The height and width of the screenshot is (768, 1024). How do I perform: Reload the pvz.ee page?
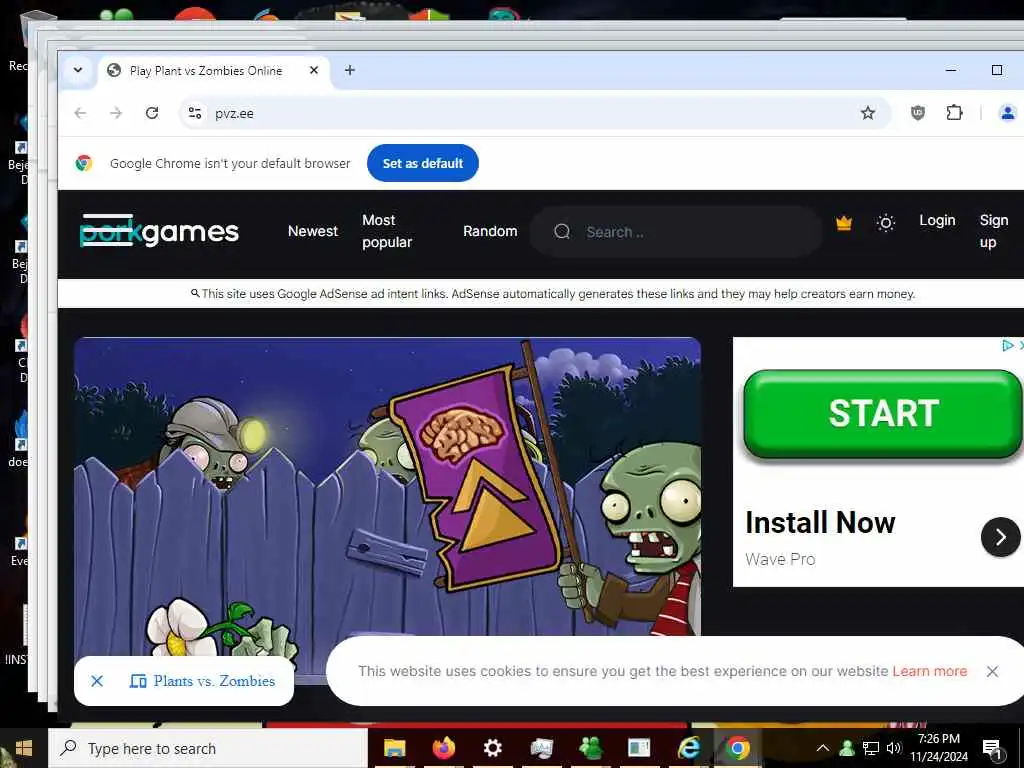coord(152,113)
